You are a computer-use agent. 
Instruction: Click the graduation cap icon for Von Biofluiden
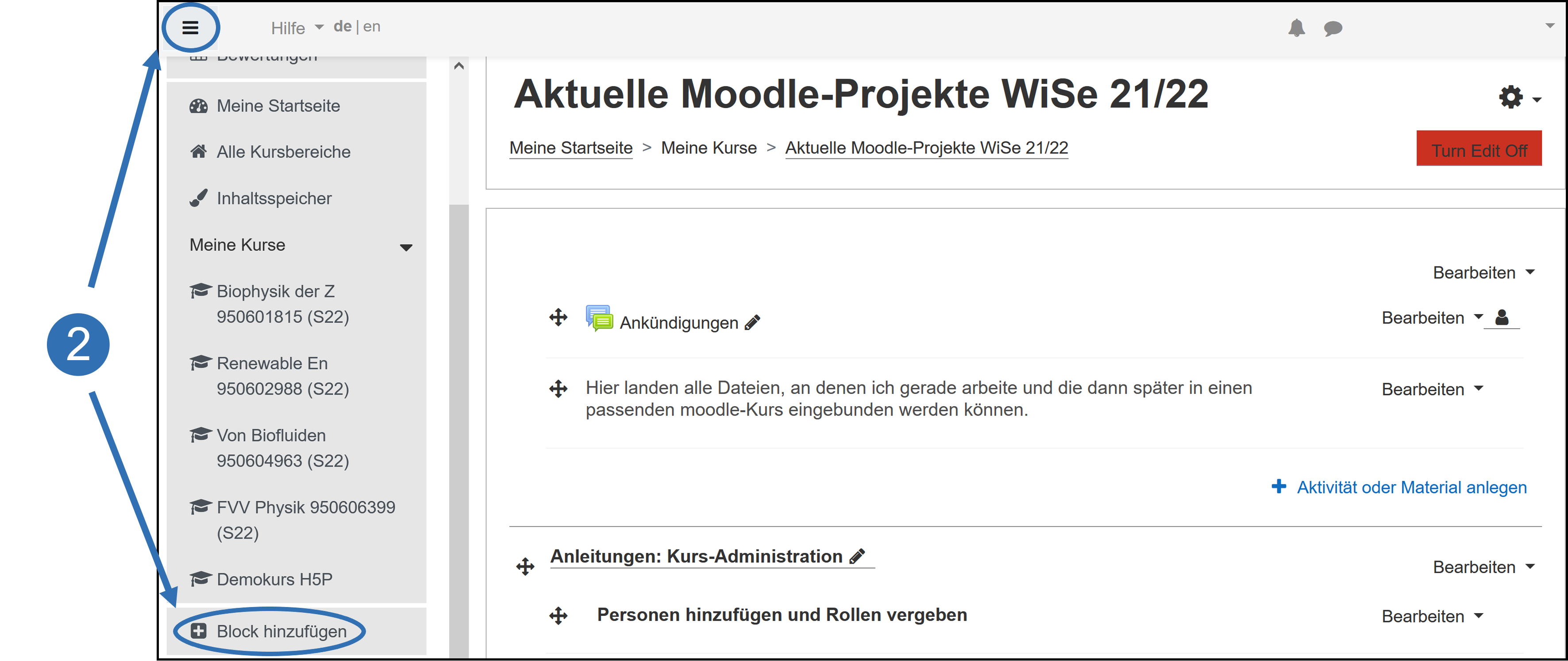200,434
